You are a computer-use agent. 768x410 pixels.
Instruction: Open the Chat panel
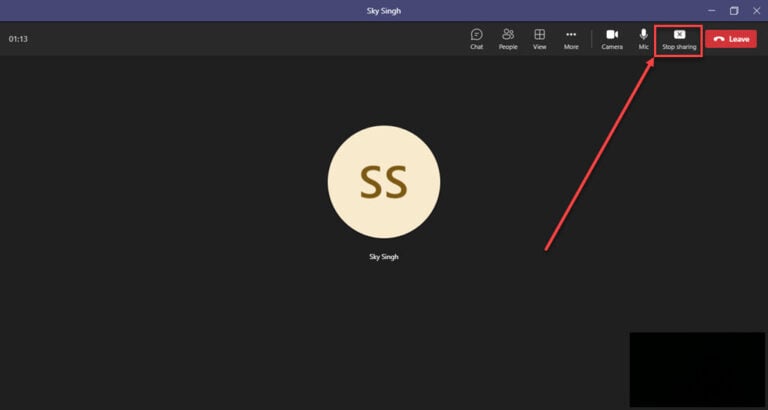[477, 39]
